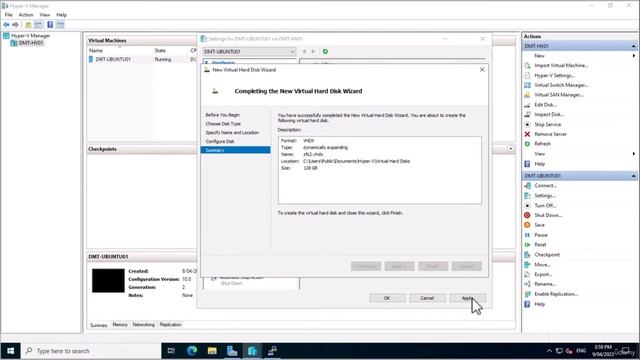Go to wizard step Specify Name and Location

[x=232, y=133]
